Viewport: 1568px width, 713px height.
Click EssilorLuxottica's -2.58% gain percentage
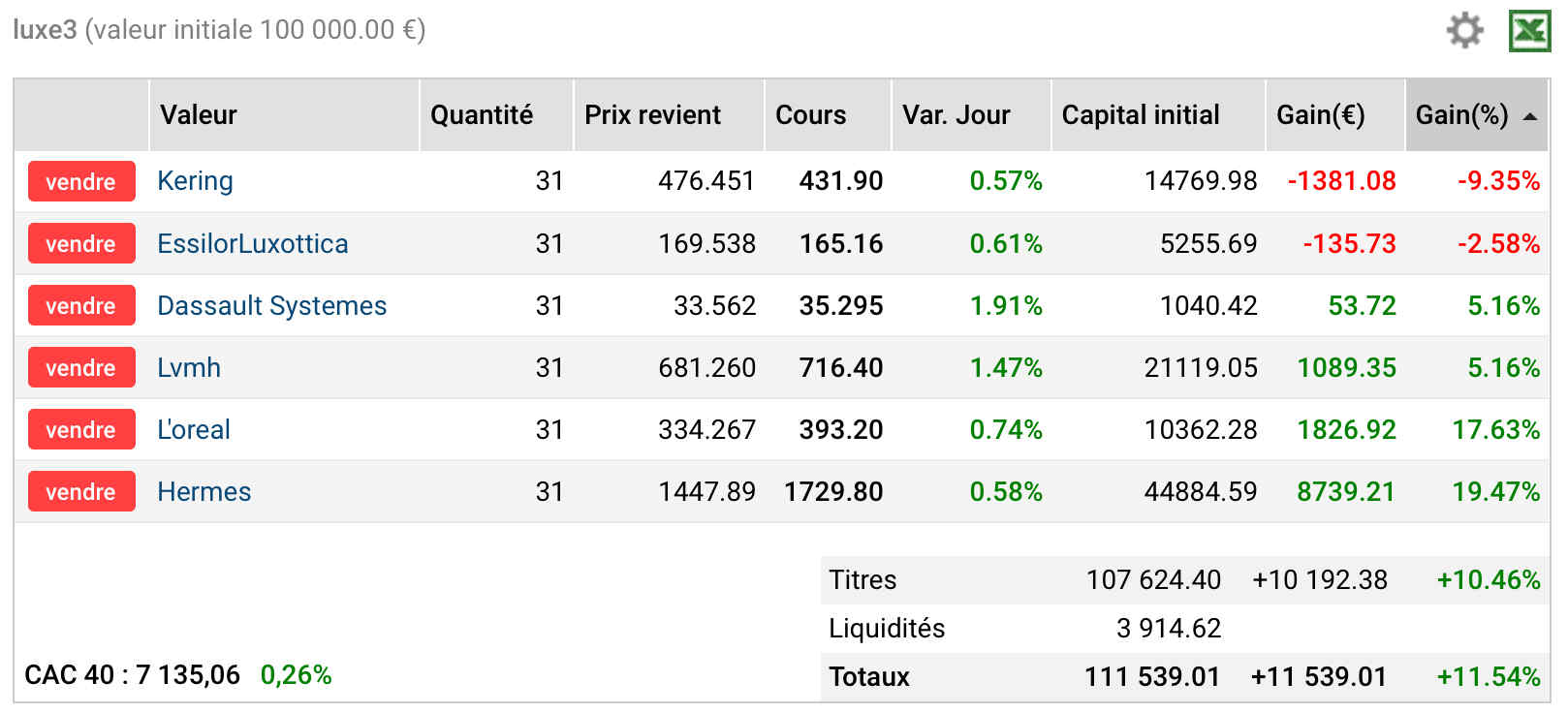click(x=1498, y=243)
